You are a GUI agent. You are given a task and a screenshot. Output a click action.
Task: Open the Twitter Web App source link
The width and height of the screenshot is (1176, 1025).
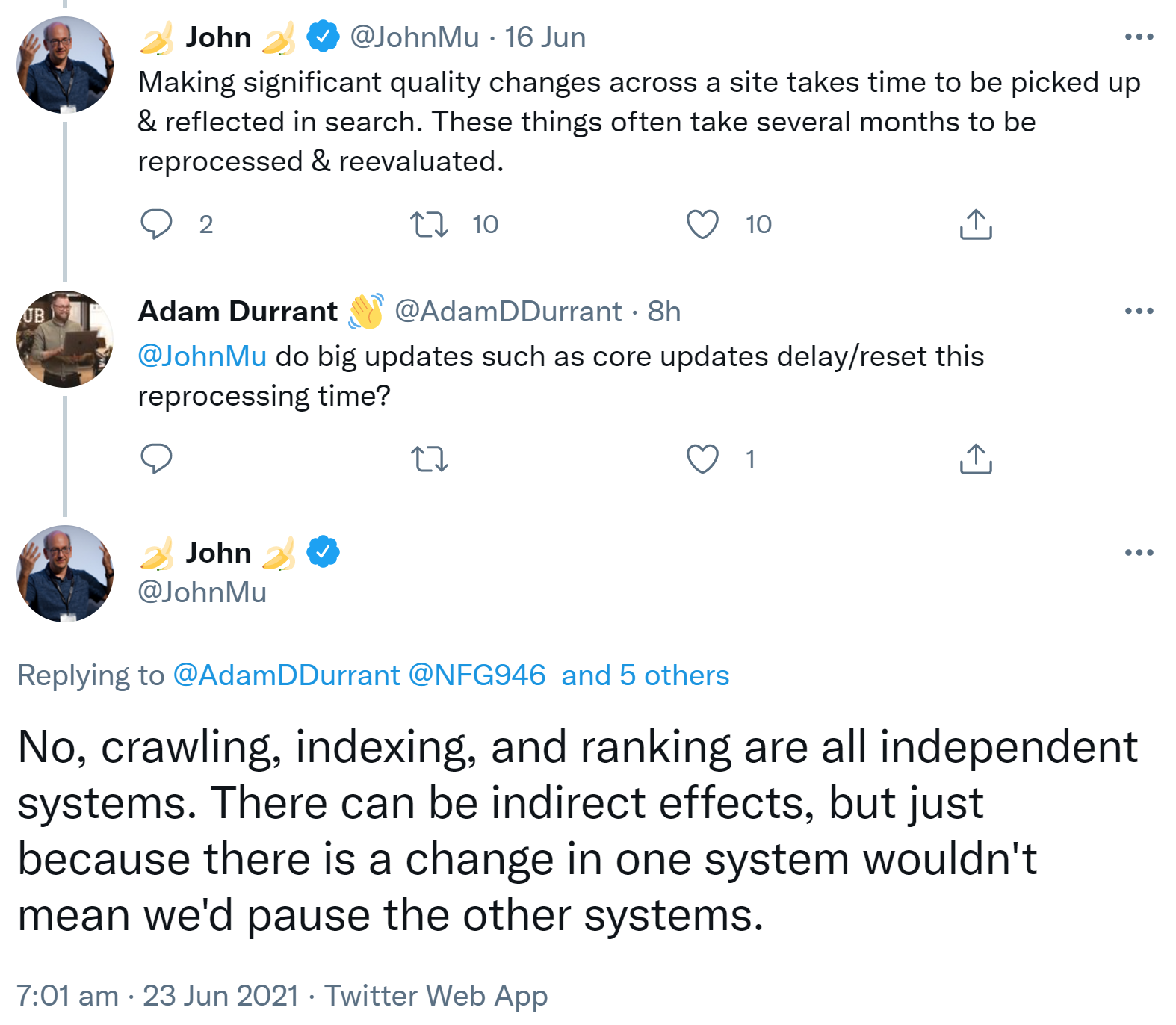click(x=436, y=996)
